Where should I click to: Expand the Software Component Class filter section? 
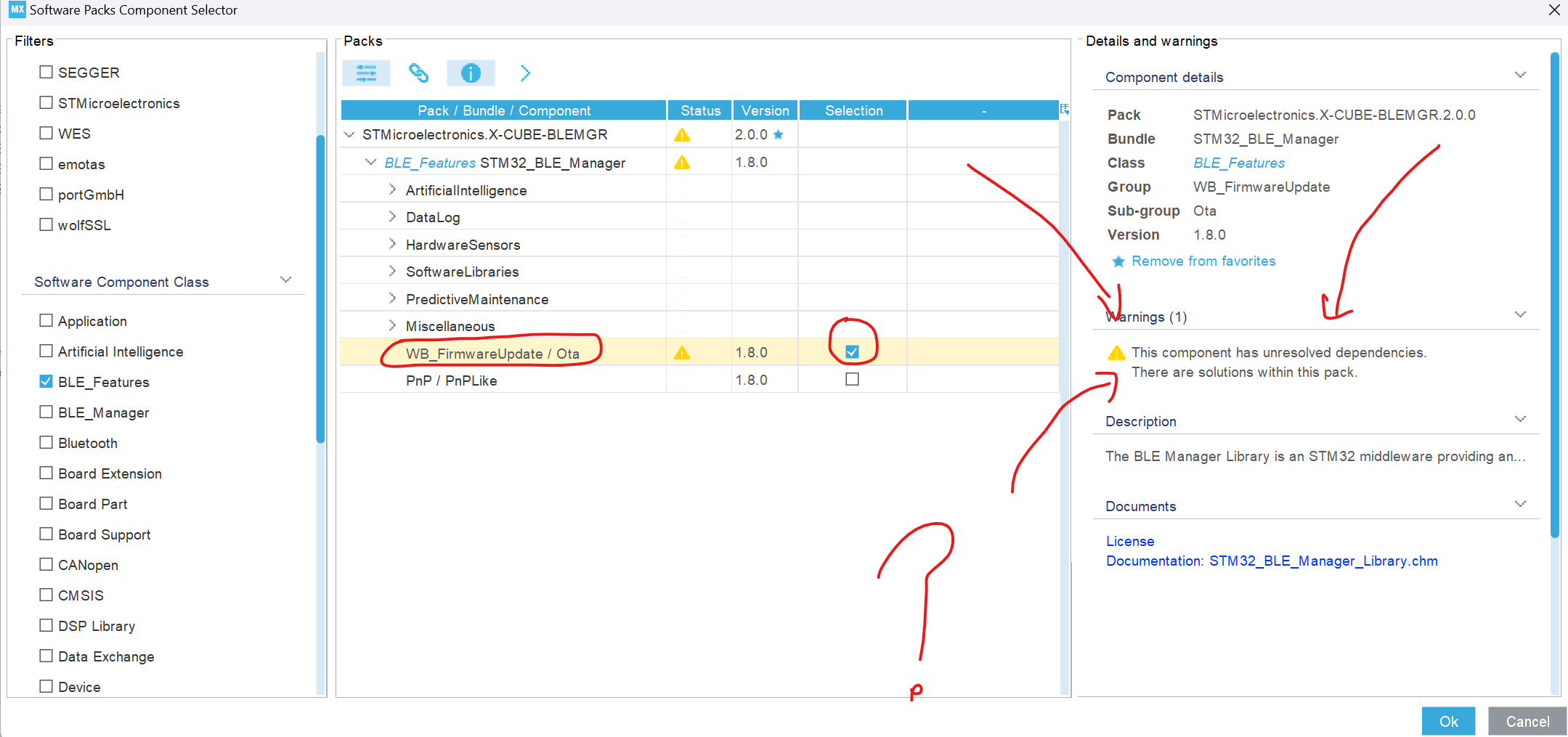286,280
